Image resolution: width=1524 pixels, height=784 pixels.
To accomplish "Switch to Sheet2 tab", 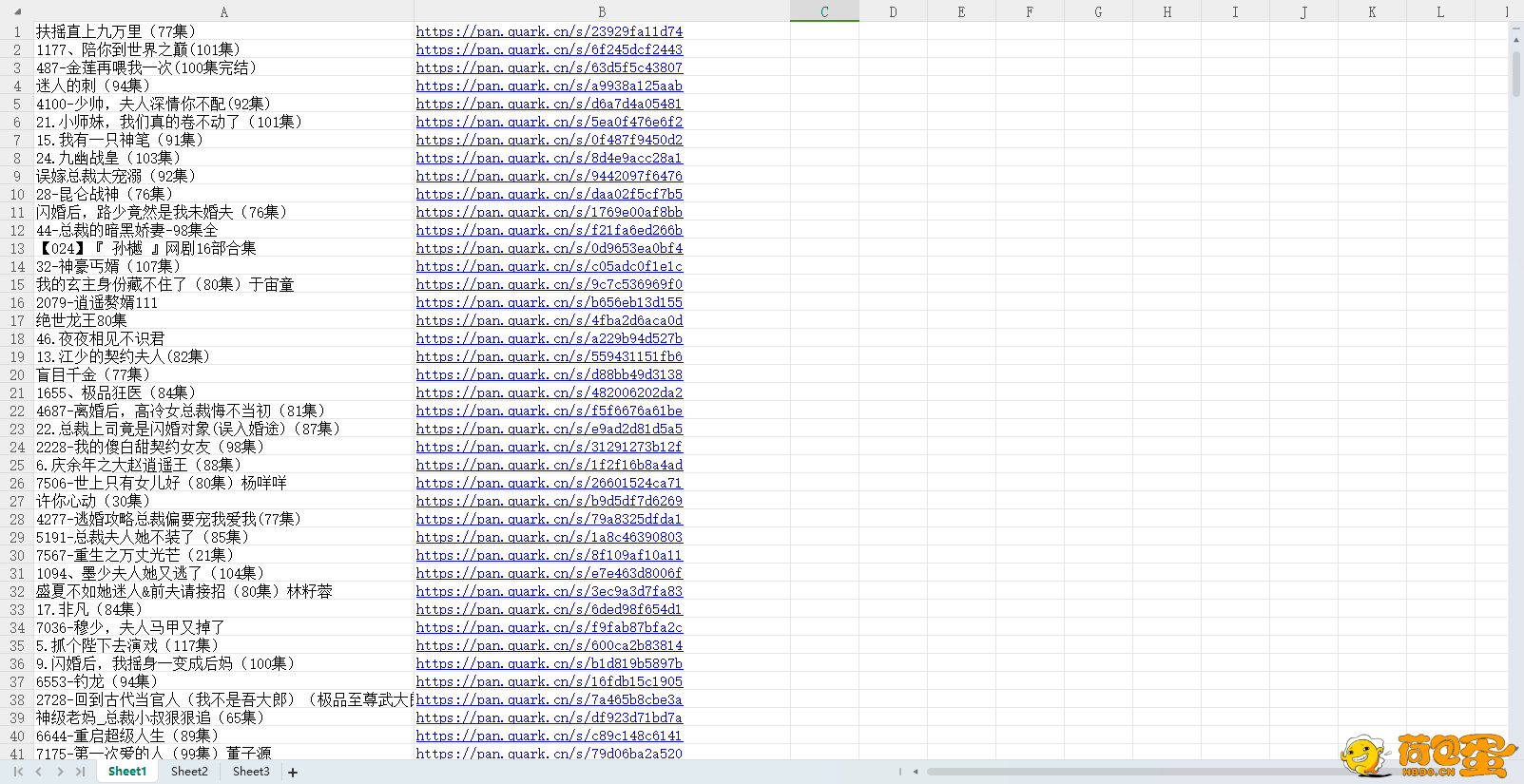I will 189,772.
